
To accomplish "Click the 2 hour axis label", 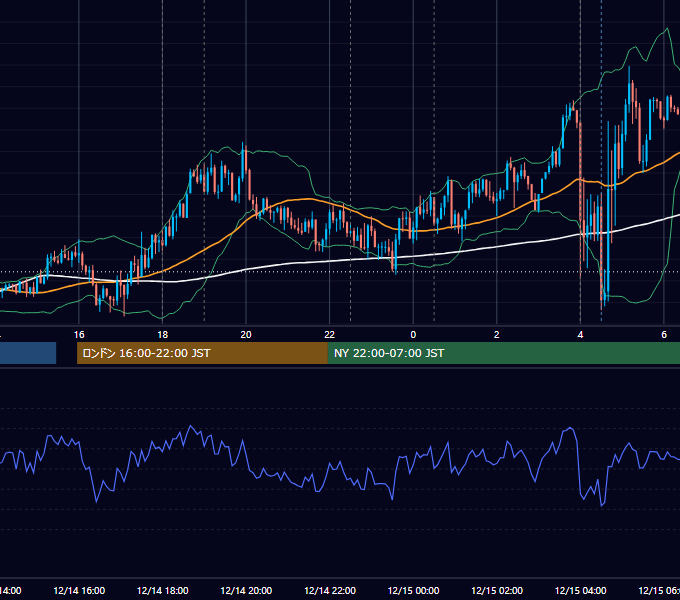I will point(497,334).
